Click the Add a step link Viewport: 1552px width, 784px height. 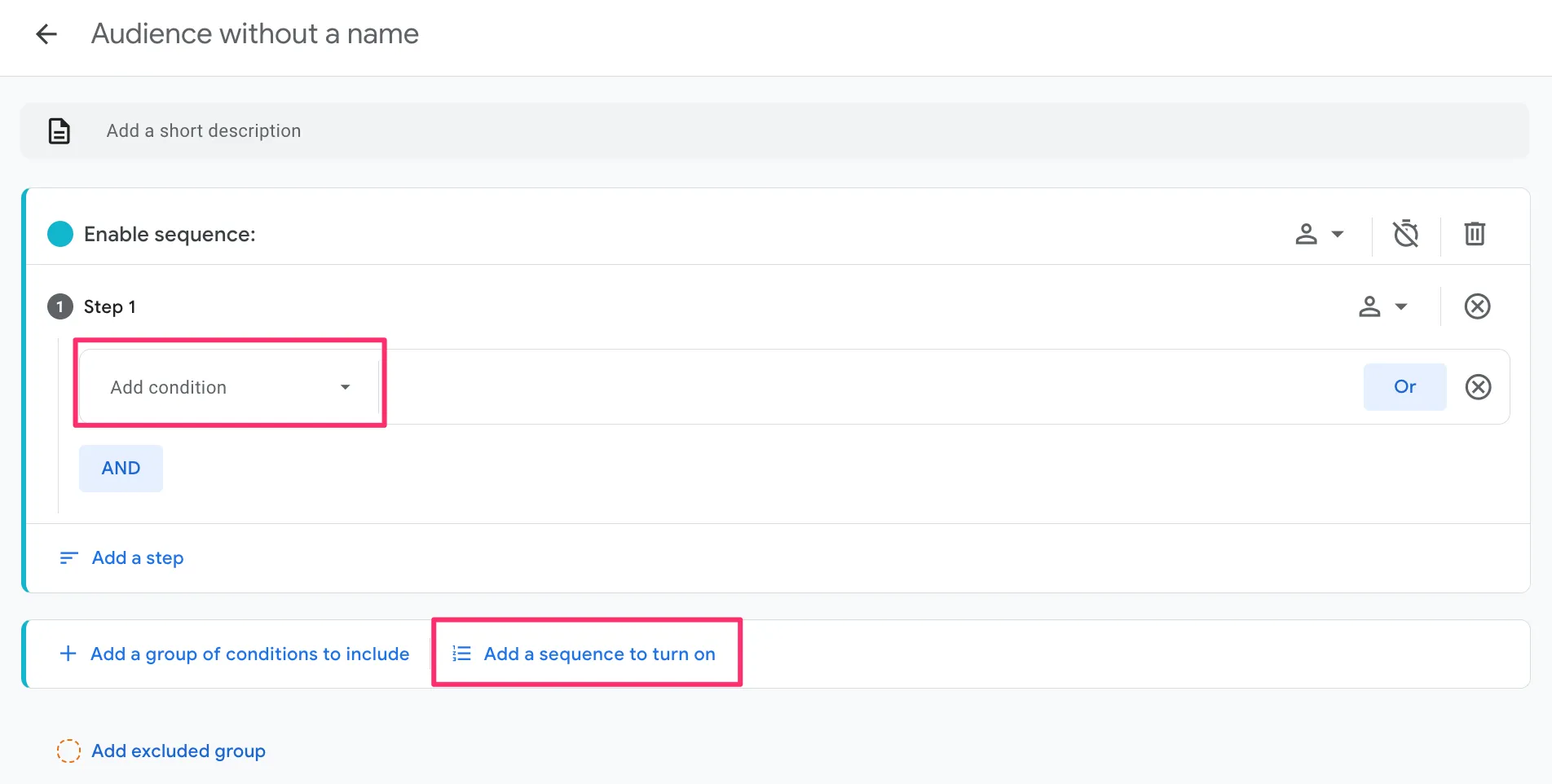(138, 558)
